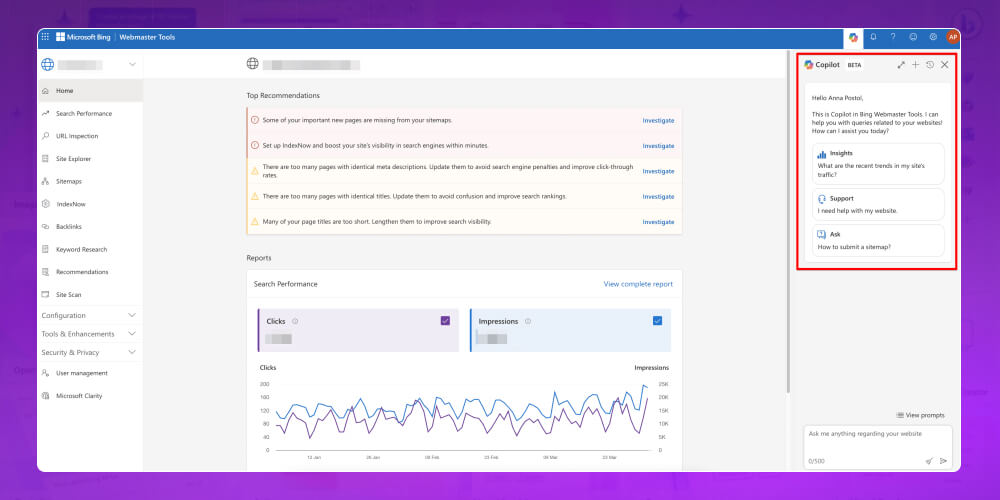Expand the Copilot panel to full size

(x=901, y=65)
